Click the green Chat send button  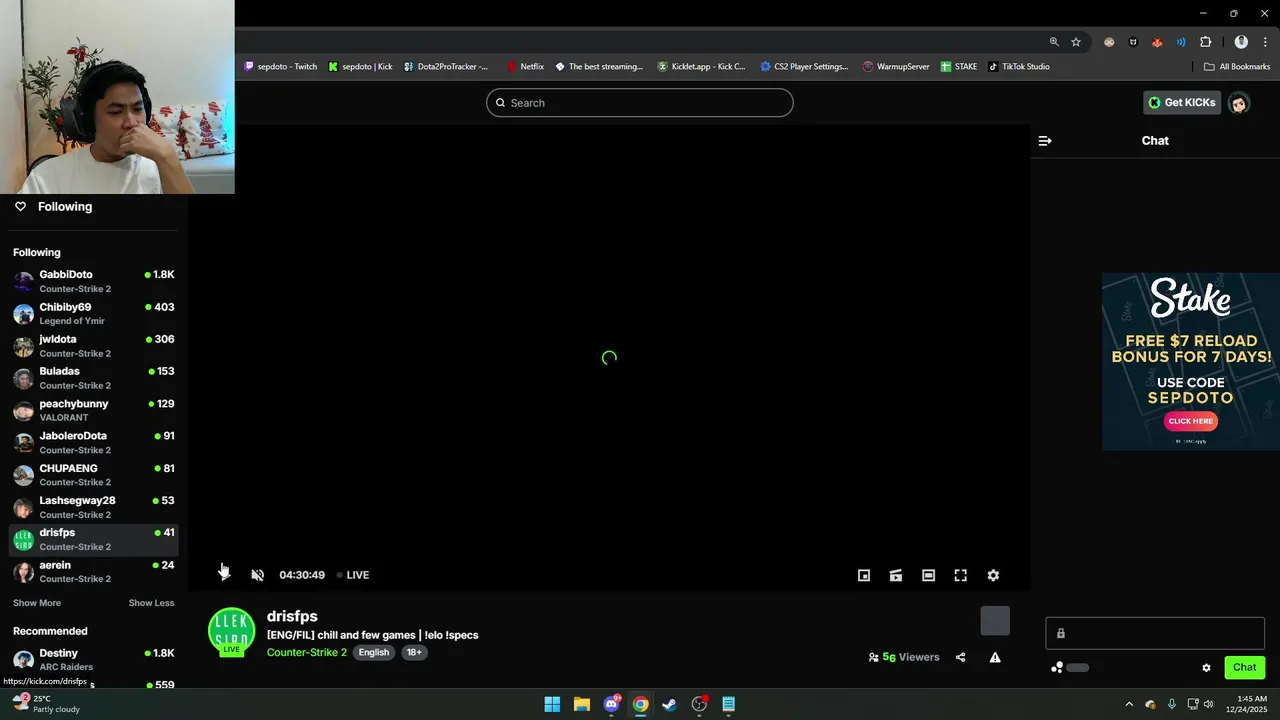[x=1244, y=667]
